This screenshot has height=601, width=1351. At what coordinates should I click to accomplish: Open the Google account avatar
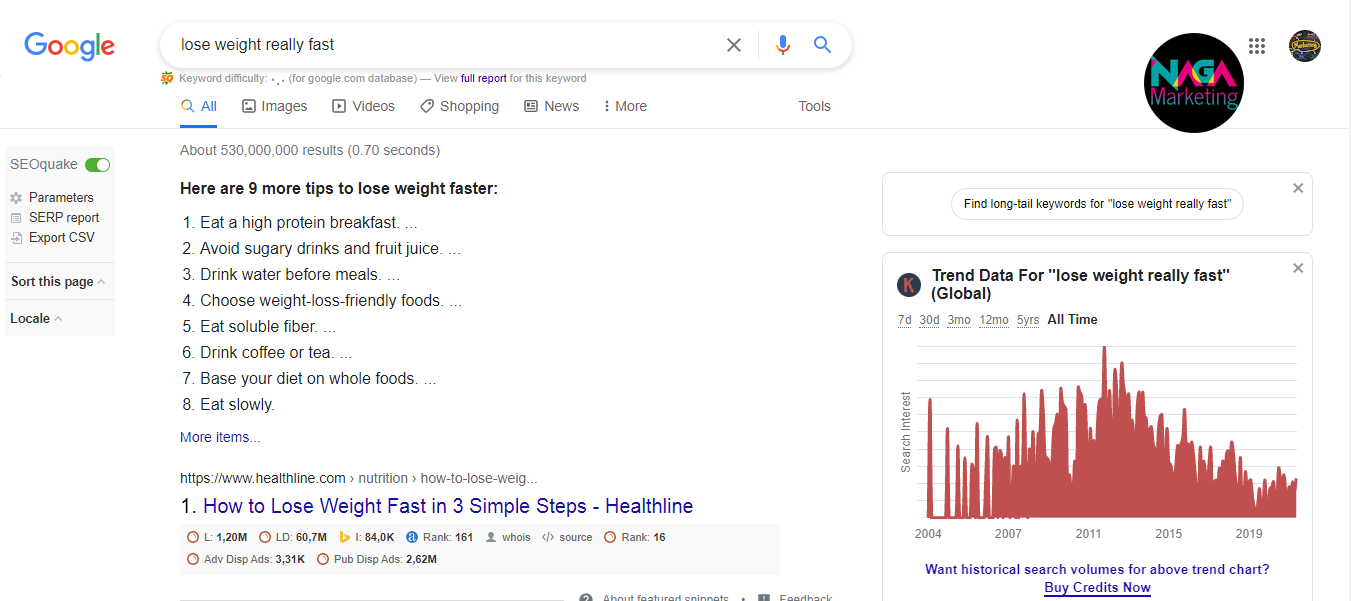(x=1304, y=46)
